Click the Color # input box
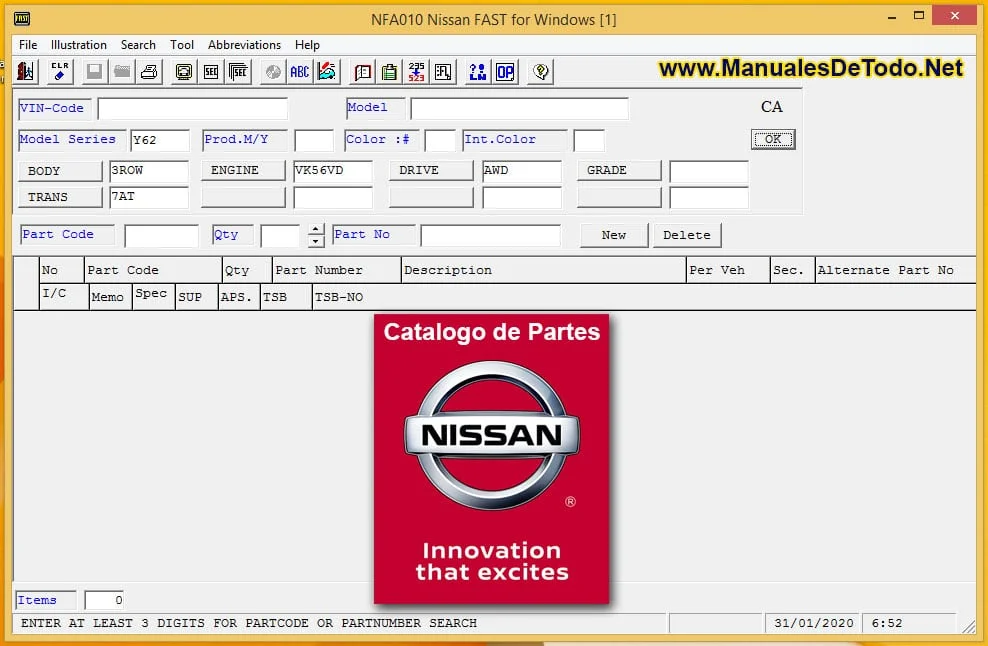 tap(440, 140)
